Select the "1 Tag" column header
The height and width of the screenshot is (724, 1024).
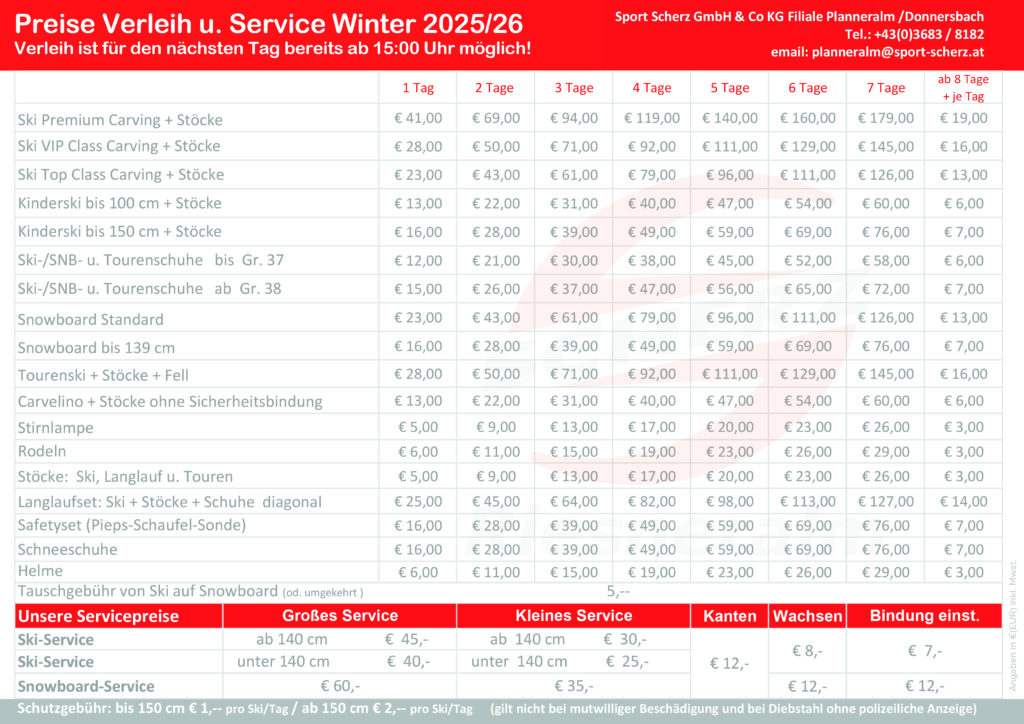coord(418,88)
